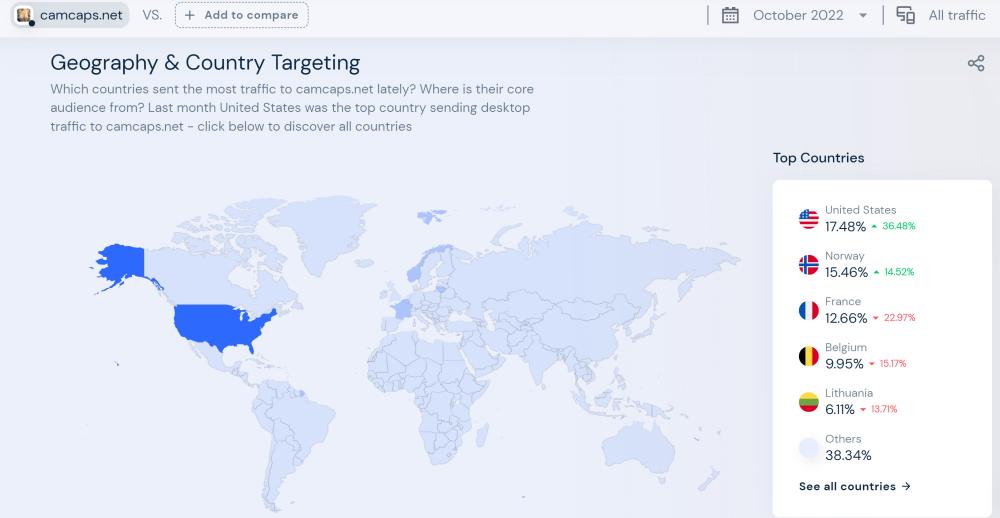This screenshot has width=1000, height=518.
Task: Expand the date picker caret arrow
Action: [x=863, y=16]
